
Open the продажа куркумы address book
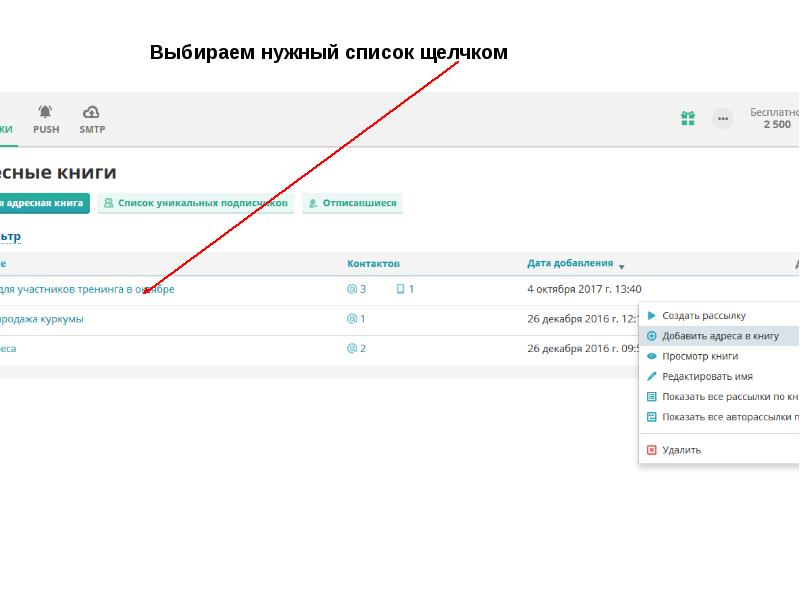(x=42, y=318)
